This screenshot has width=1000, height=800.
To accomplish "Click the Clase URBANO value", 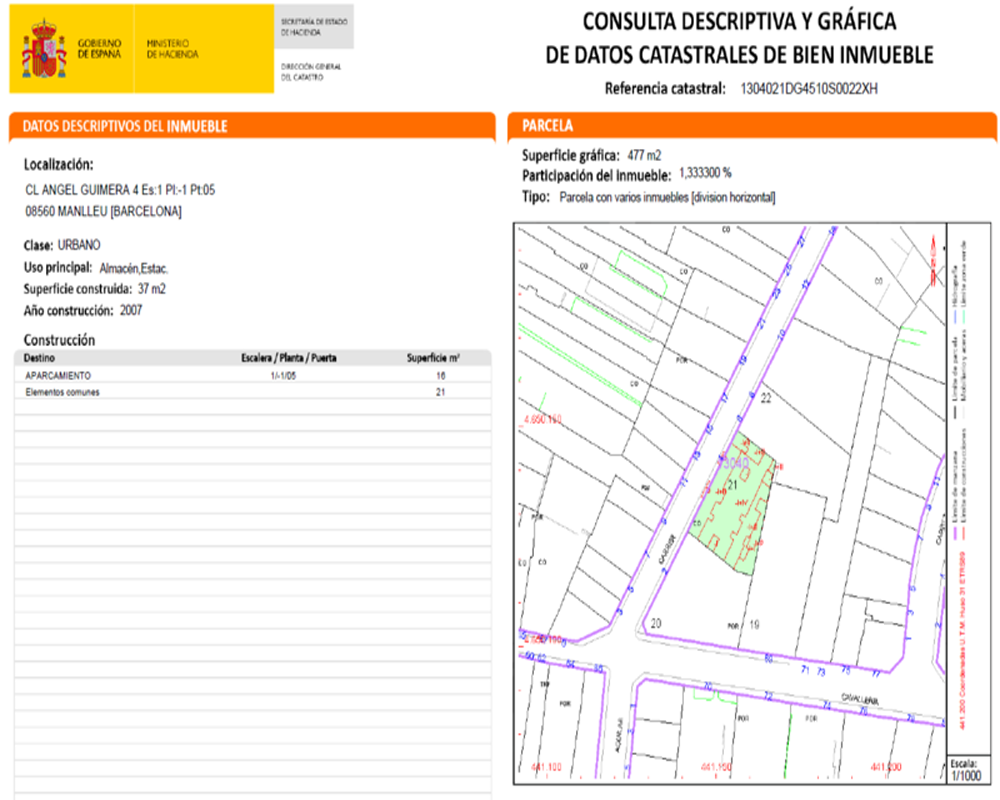I will pyautogui.click(x=79, y=245).
